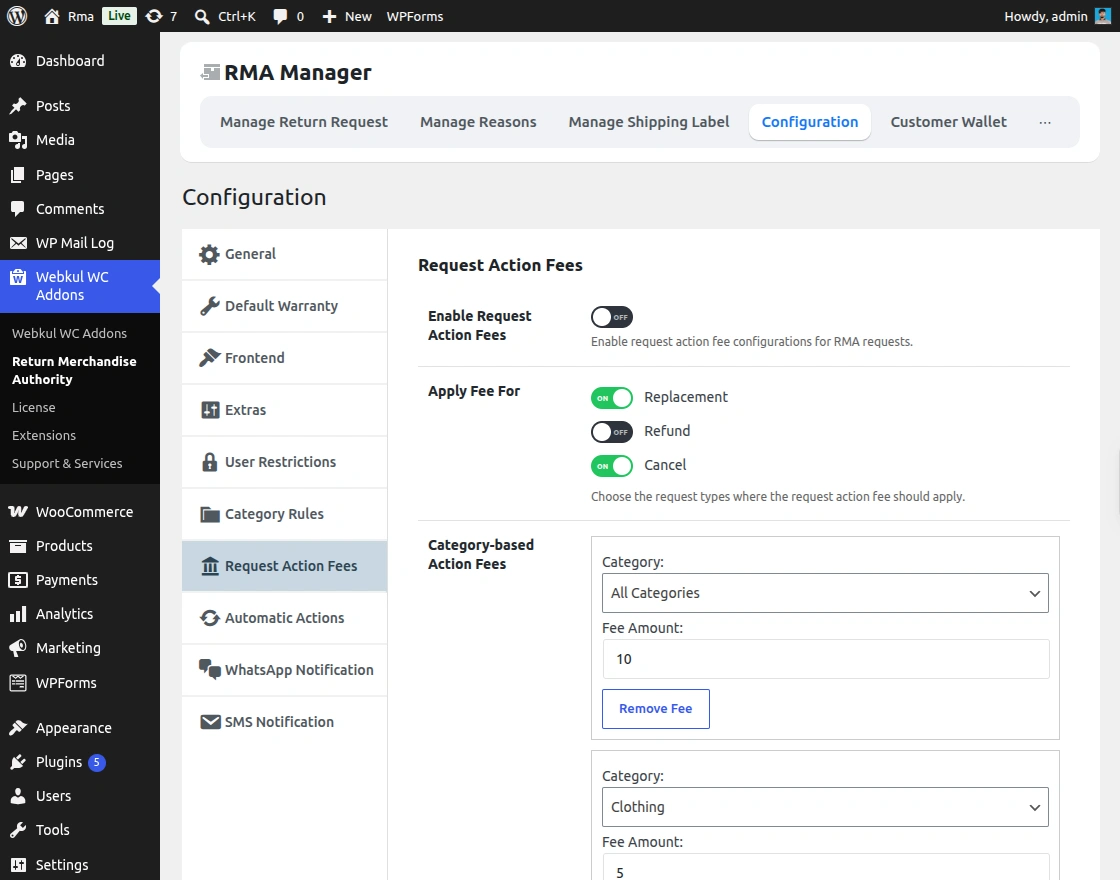This screenshot has width=1120, height=880.
Task: Open the Webkul WC Addons submenu link
Action: point(69,333)
